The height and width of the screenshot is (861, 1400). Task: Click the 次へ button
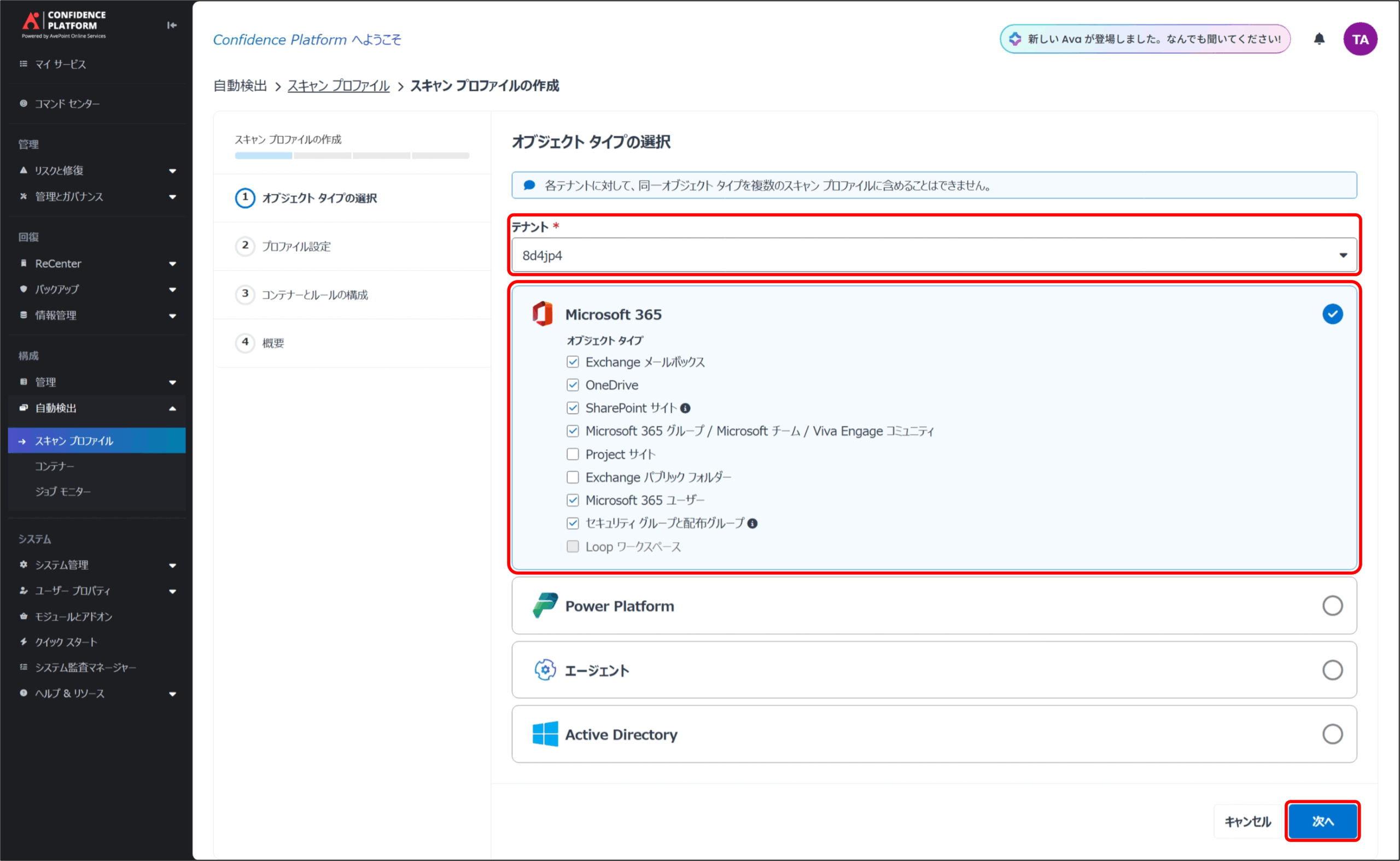1322,821
